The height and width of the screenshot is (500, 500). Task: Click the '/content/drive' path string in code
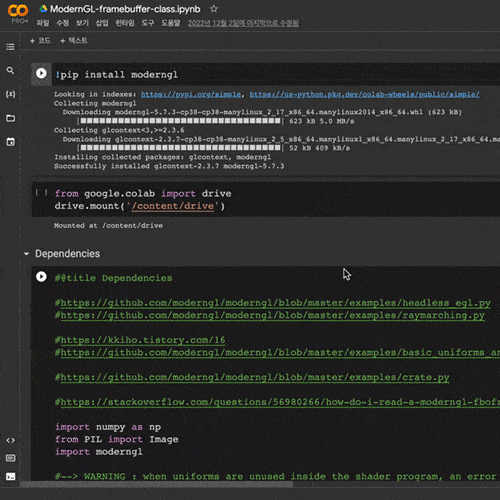tap(173, 206)
